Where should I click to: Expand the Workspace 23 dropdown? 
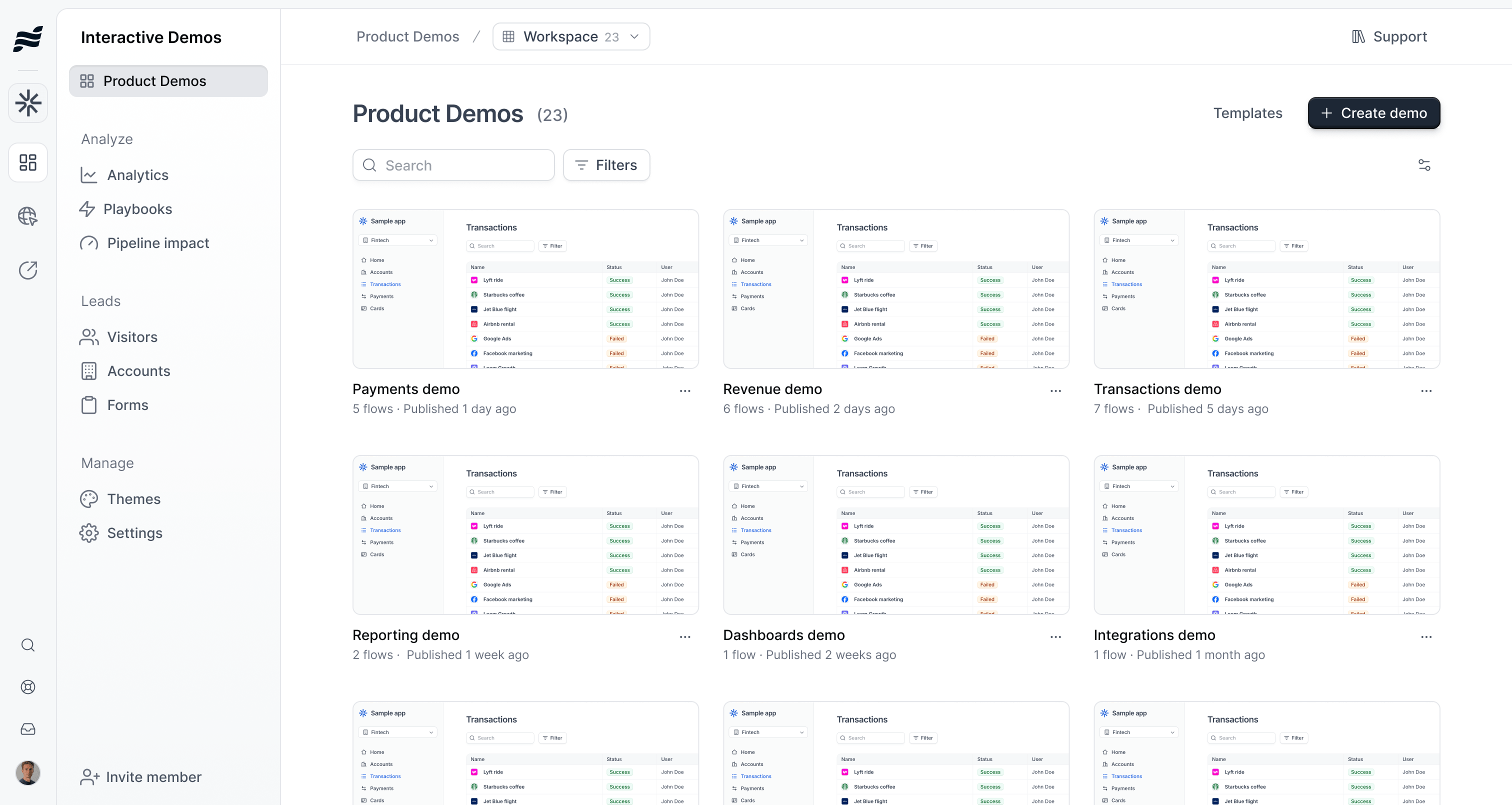click(570, 36)
